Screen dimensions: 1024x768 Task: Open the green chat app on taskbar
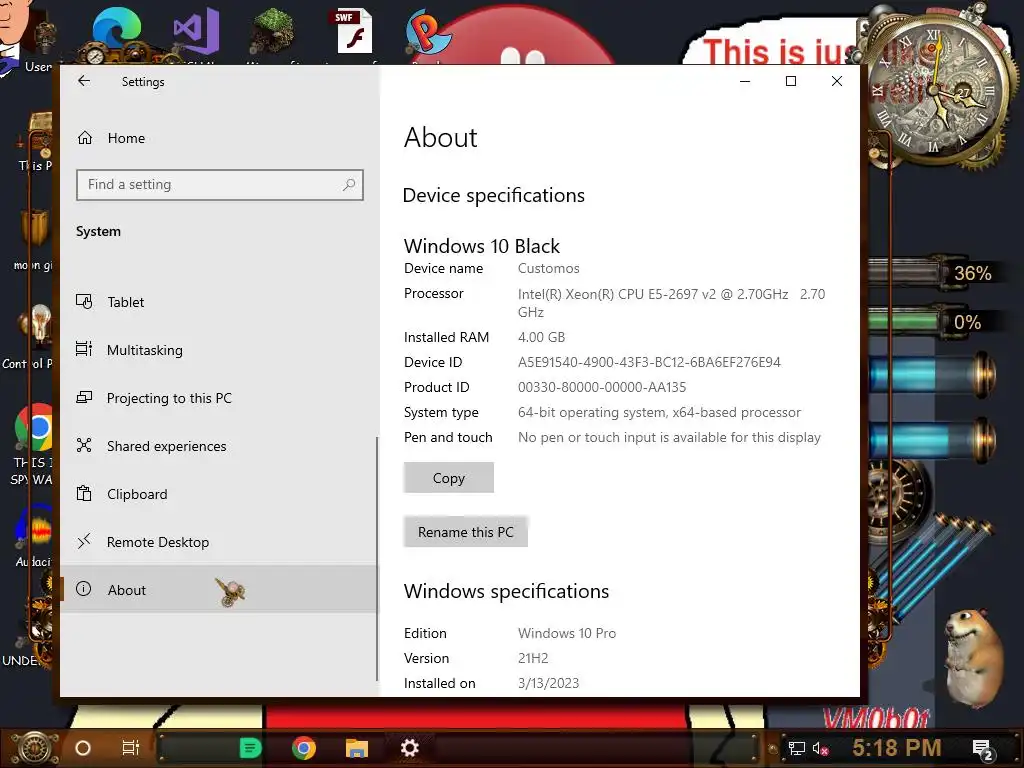pyautogui.click(x=250, y=748)
